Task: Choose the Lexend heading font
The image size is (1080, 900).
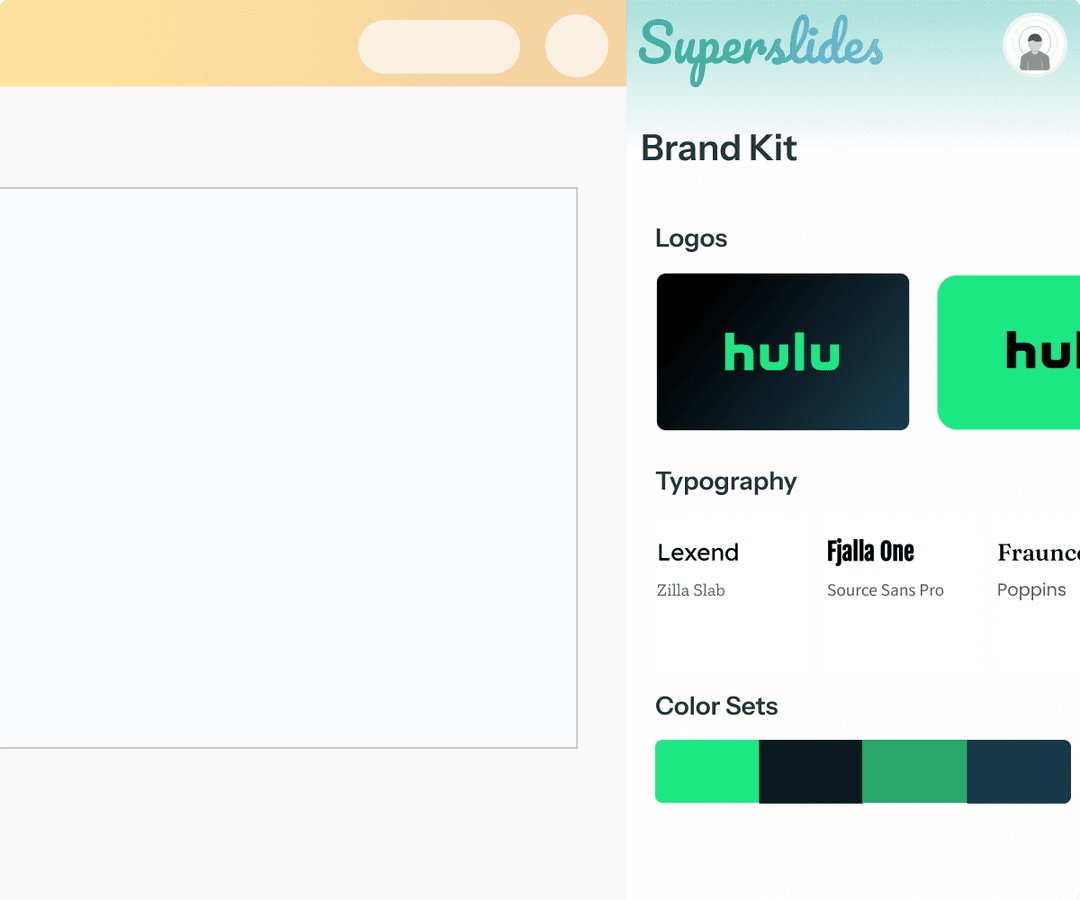Action: click(x=698, y=552)
